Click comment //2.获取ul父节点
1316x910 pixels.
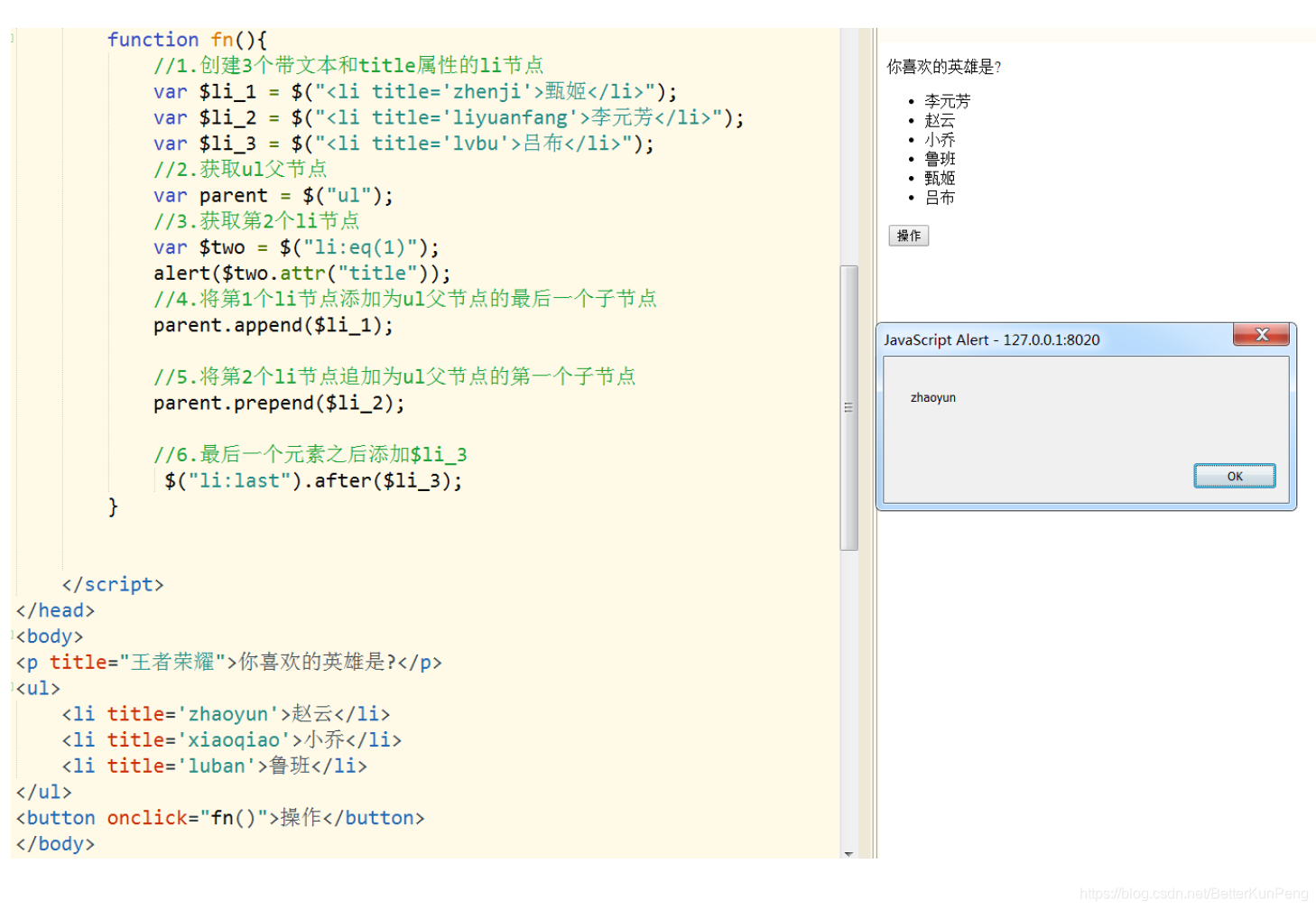click(240, 169)
